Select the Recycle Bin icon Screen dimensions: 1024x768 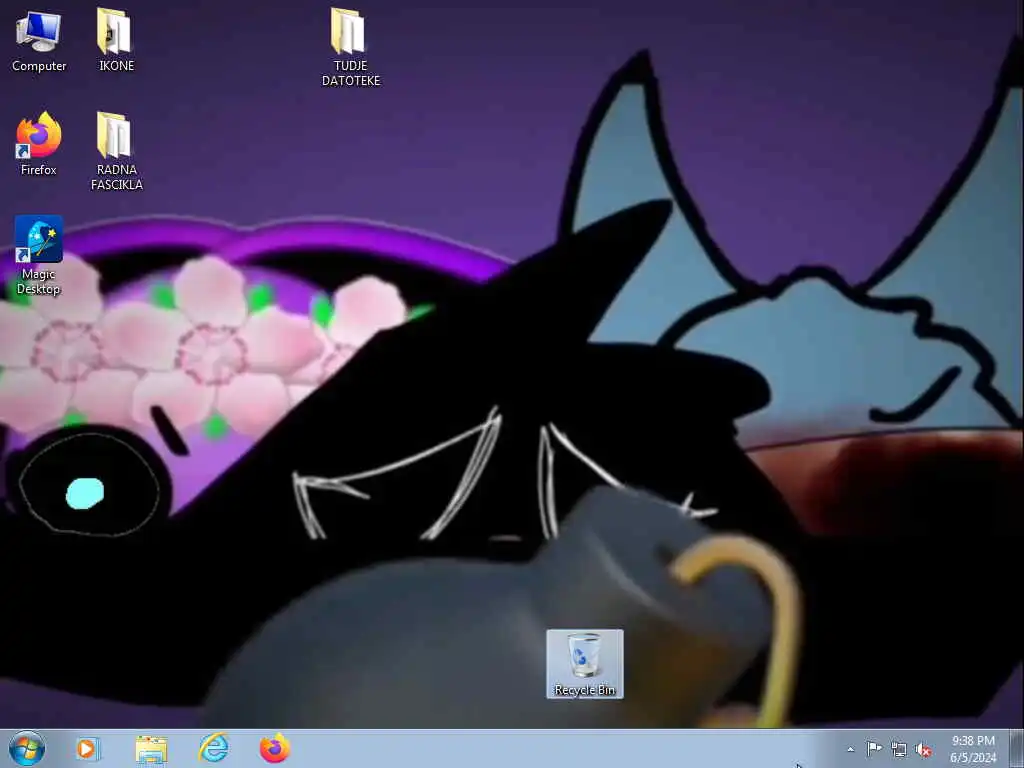coord(584,664)
